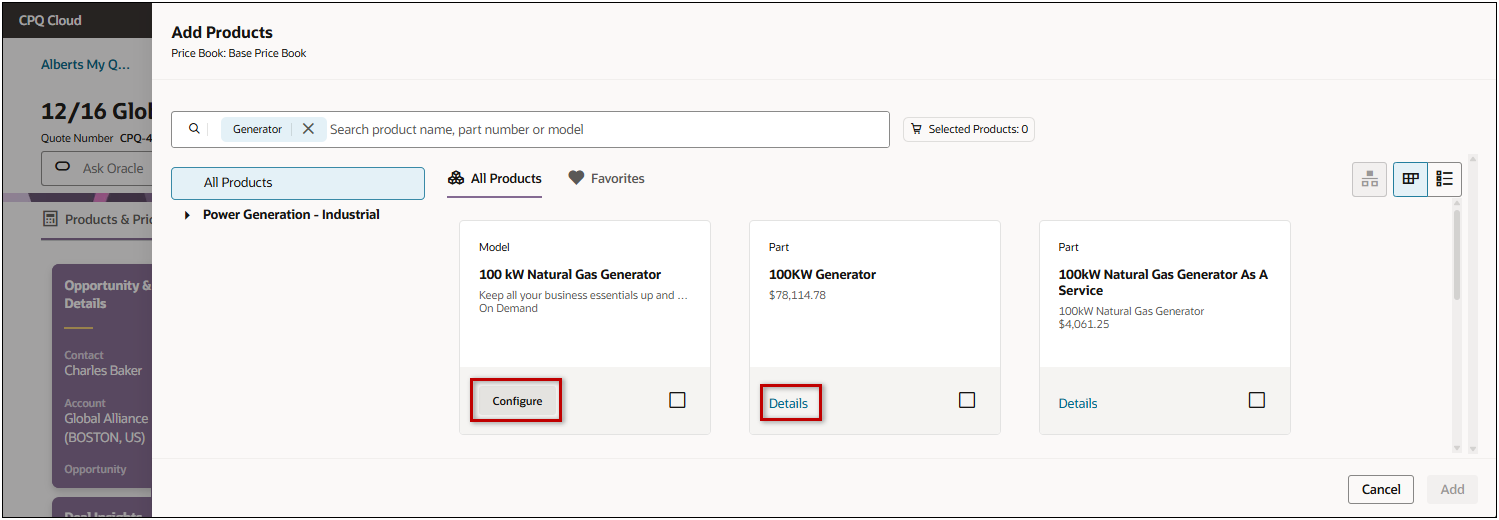This screenshot has width=1499, height=520.
Task: Toggle the hierarchy view icon
Action: click(x=1369, y=179)
